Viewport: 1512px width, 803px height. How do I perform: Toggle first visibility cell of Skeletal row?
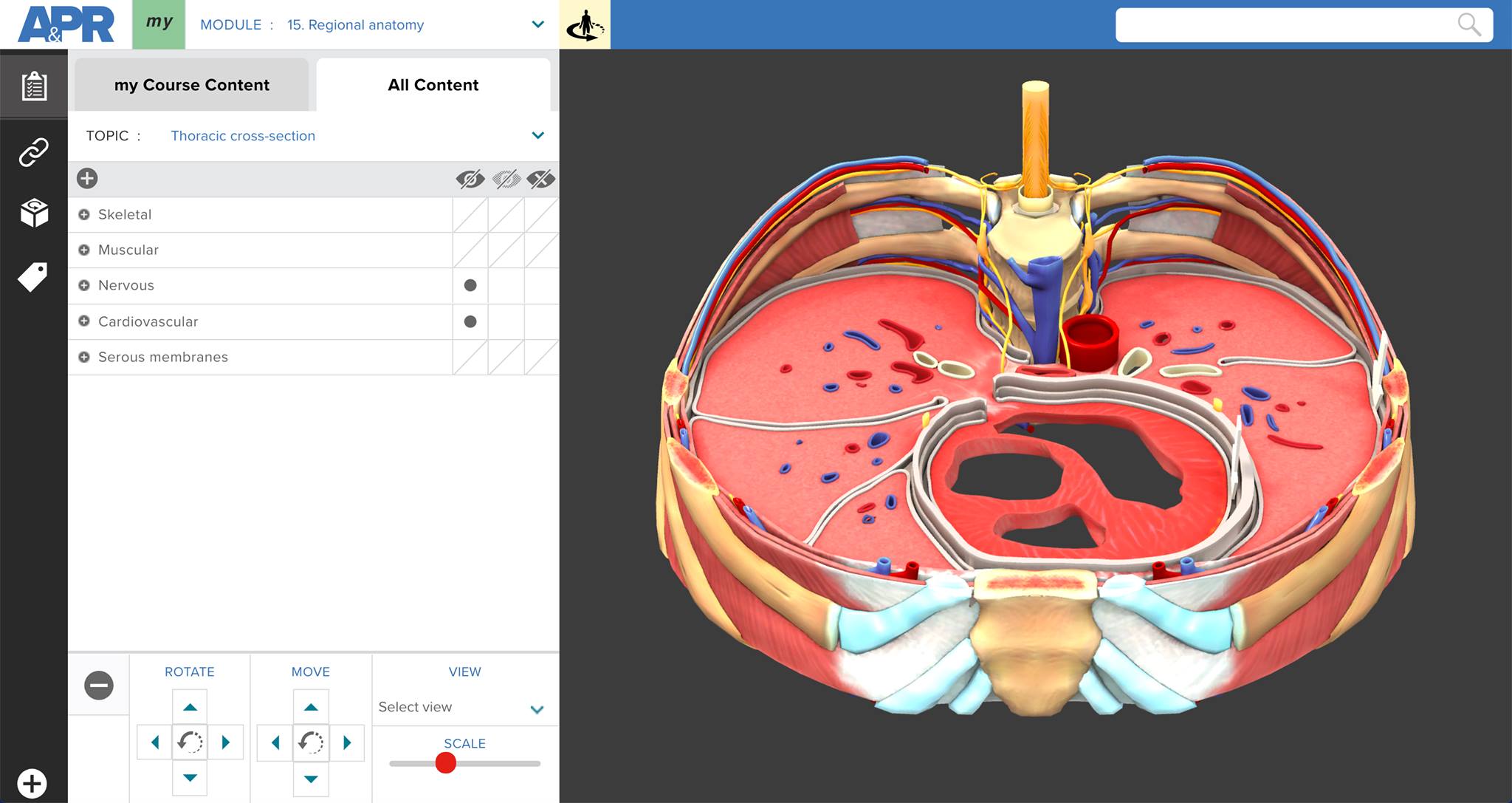pyautogui.click(x=470, y=215)
